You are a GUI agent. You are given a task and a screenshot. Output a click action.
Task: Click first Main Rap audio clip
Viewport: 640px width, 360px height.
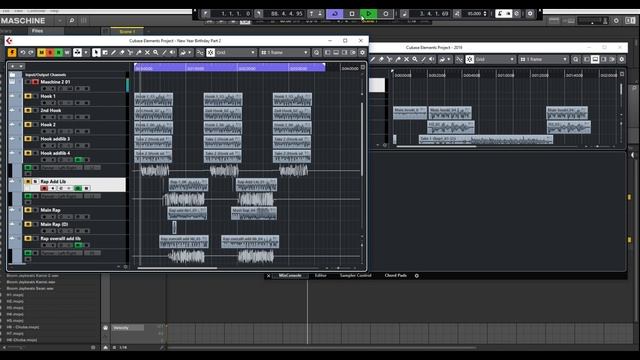click(x=187, y=213)
